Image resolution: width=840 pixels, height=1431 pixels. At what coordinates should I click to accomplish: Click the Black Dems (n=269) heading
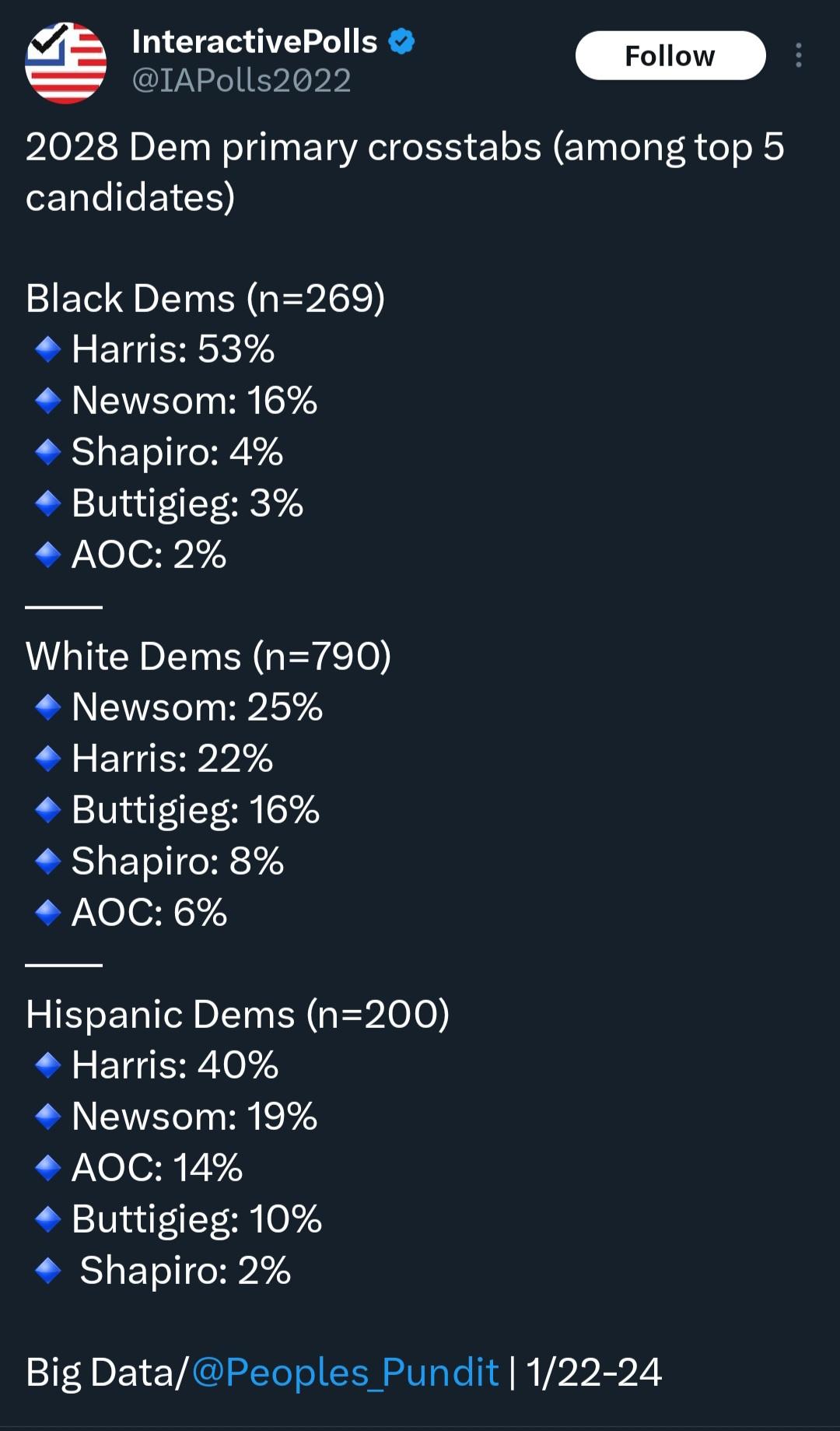[205, 298]
